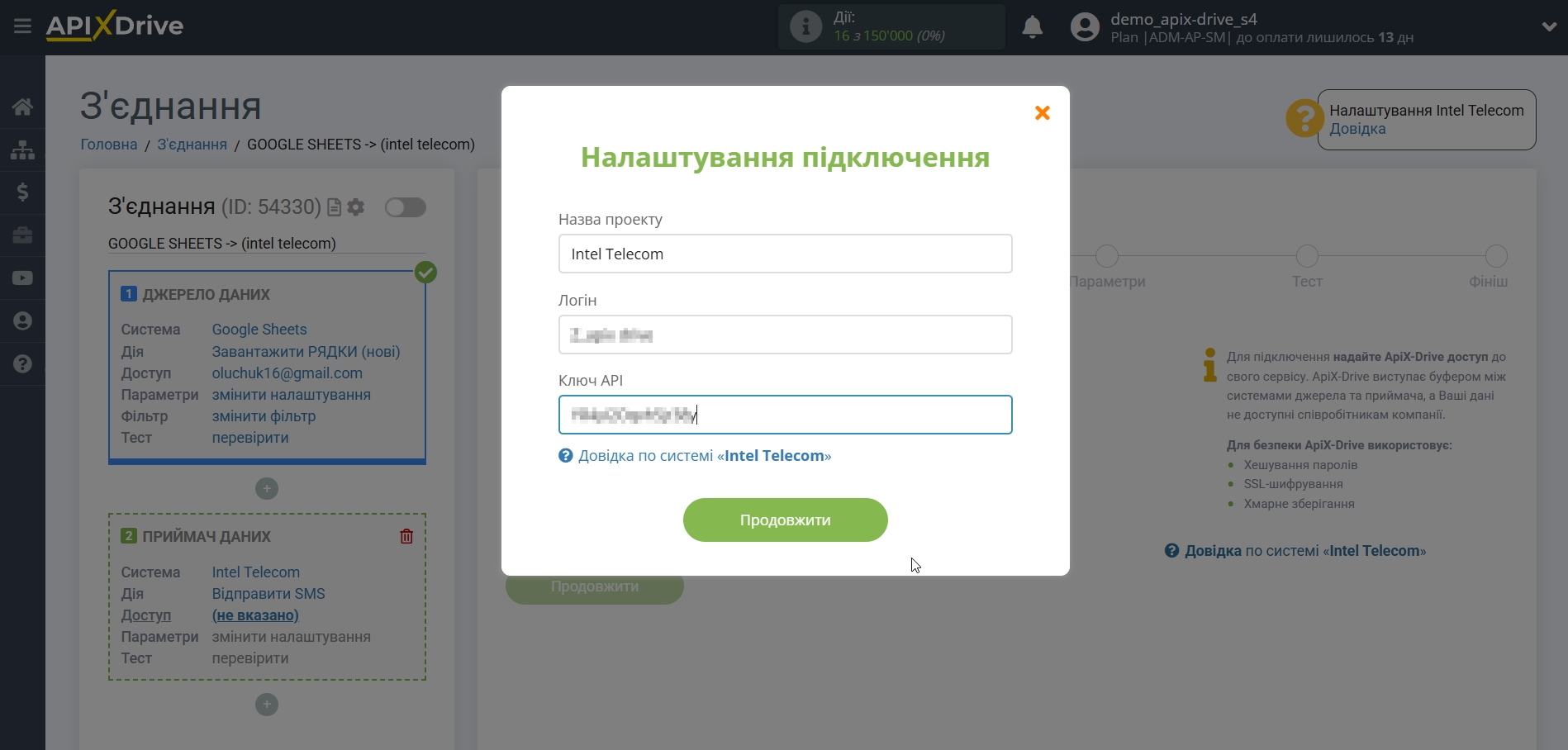Click the plus button between source and receiver
The image size is (1568, 750).
click(x=266, y=489)
